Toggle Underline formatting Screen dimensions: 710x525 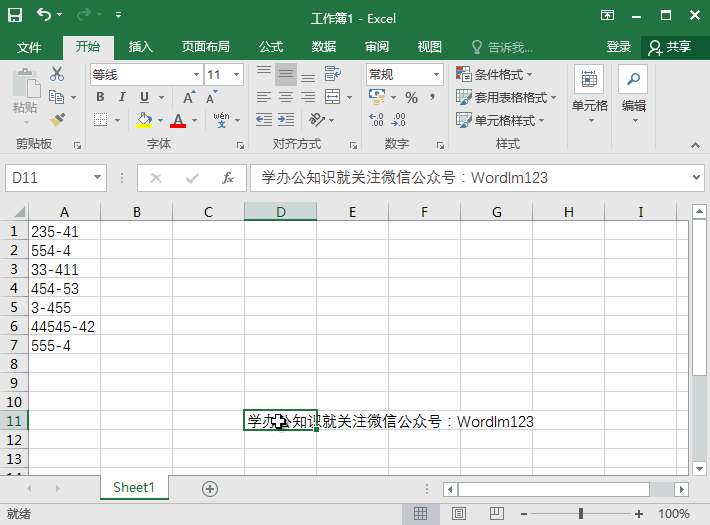(x=144, y=97)
